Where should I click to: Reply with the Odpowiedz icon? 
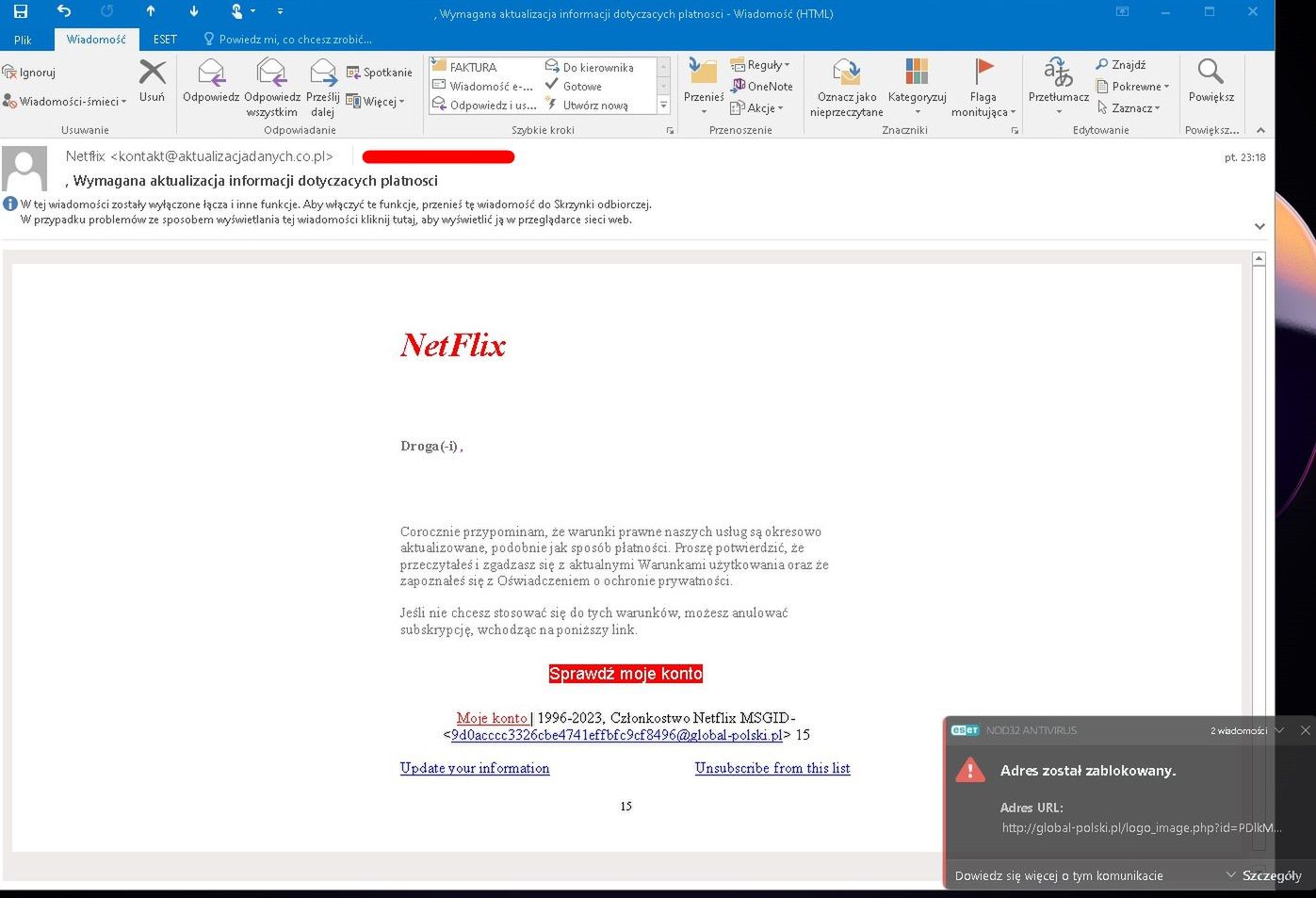coord(210,85)
